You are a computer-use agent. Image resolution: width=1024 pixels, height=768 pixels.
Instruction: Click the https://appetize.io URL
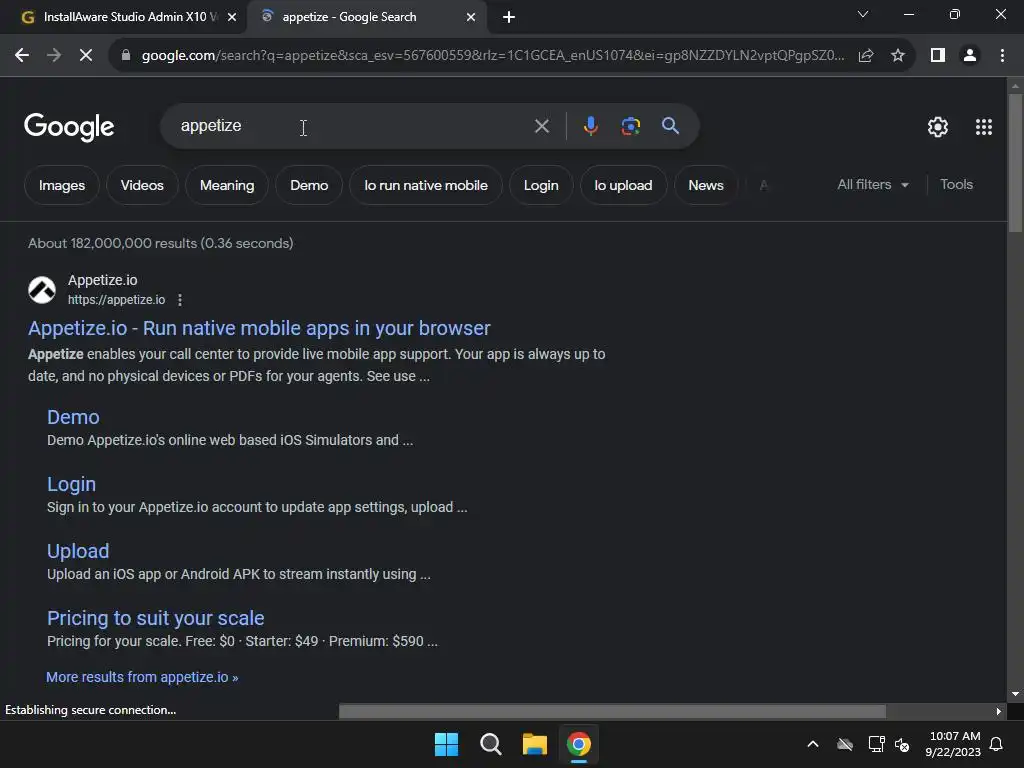(x=116, y=300)
